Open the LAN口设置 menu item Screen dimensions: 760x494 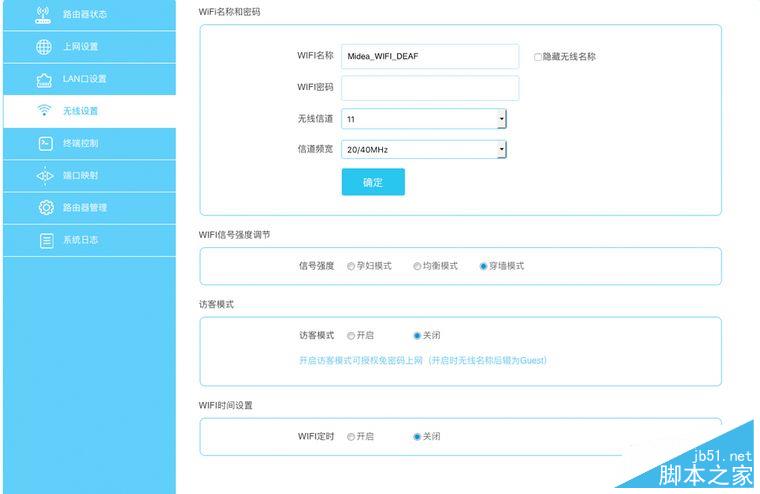[x=89, y=79]
